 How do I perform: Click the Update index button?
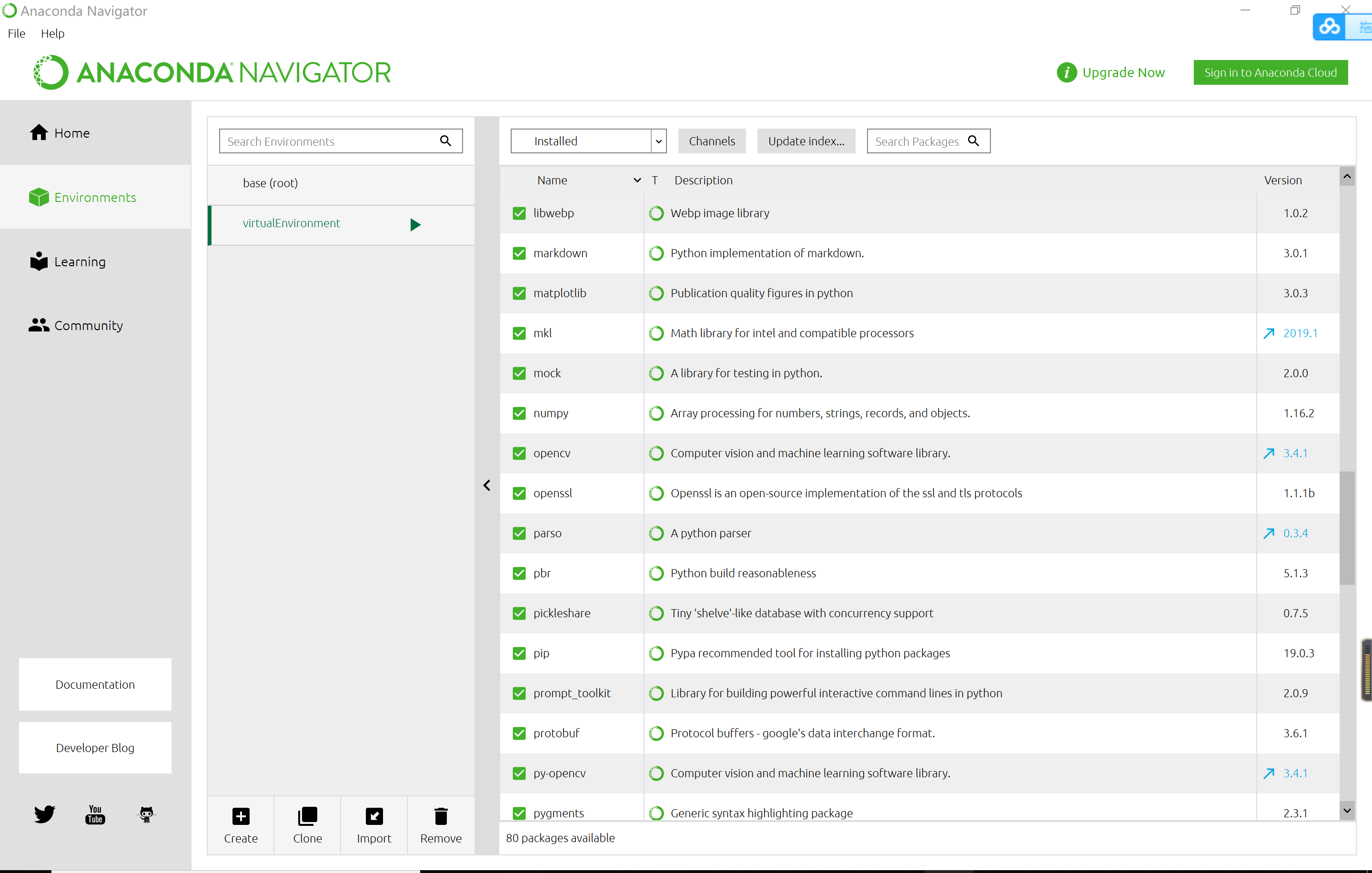pyautogui.click(x=806, y=141)
